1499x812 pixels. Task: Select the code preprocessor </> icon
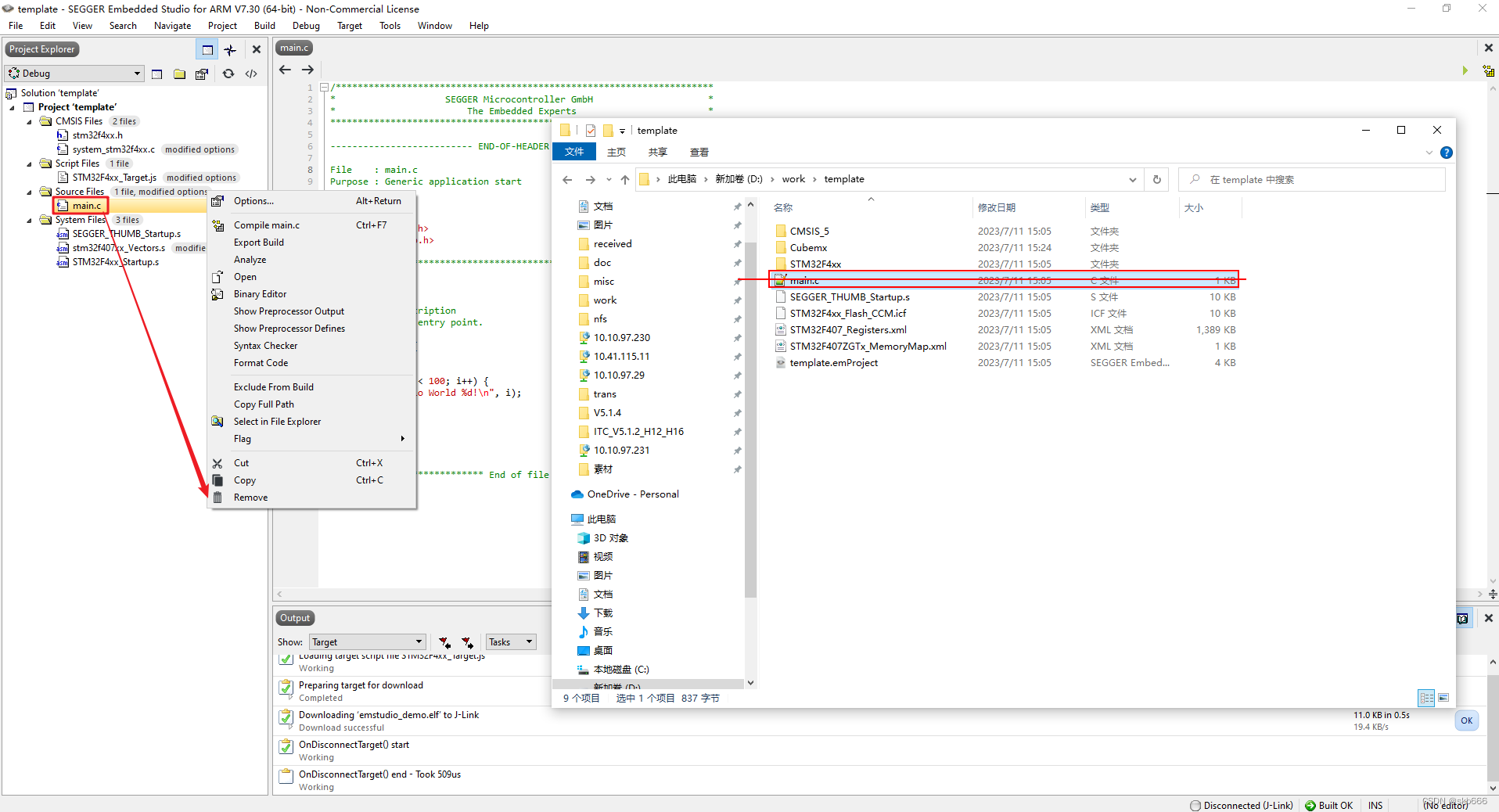coord(250,74)
